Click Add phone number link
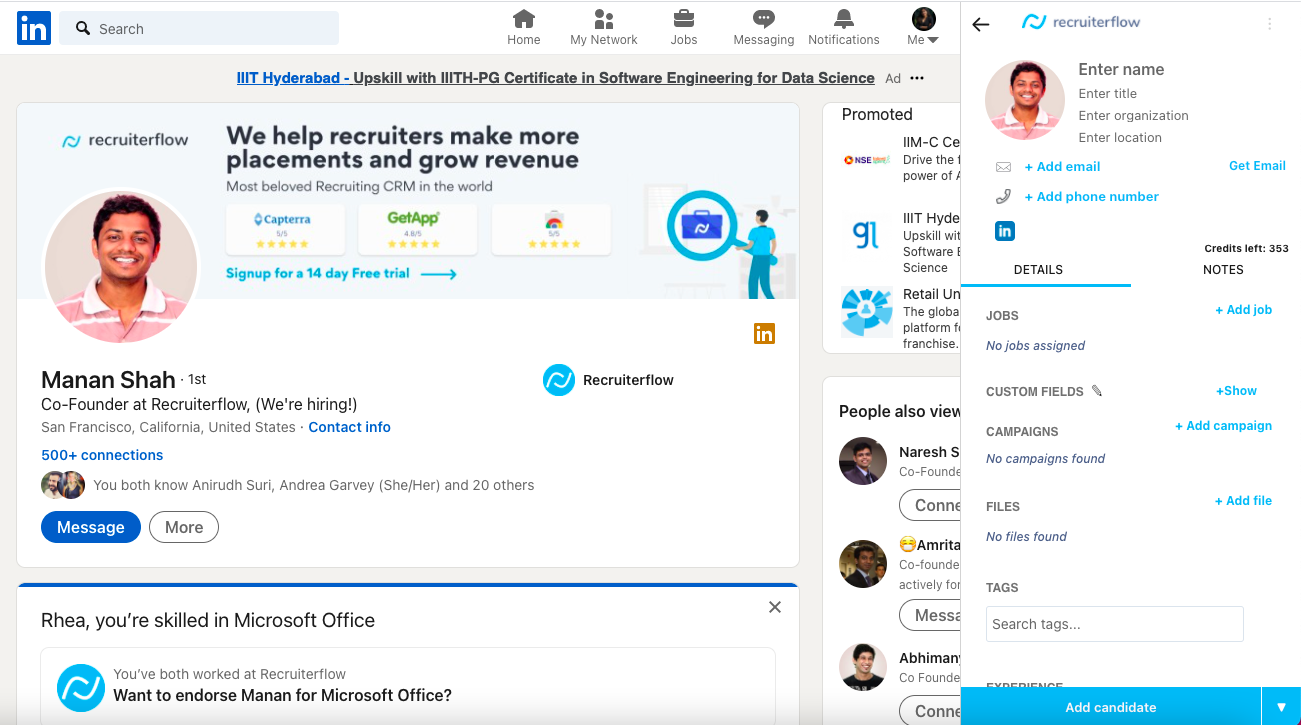The height and width of the screenshot is (725, 1301). pyautogui.click(x=1091, y=197)
